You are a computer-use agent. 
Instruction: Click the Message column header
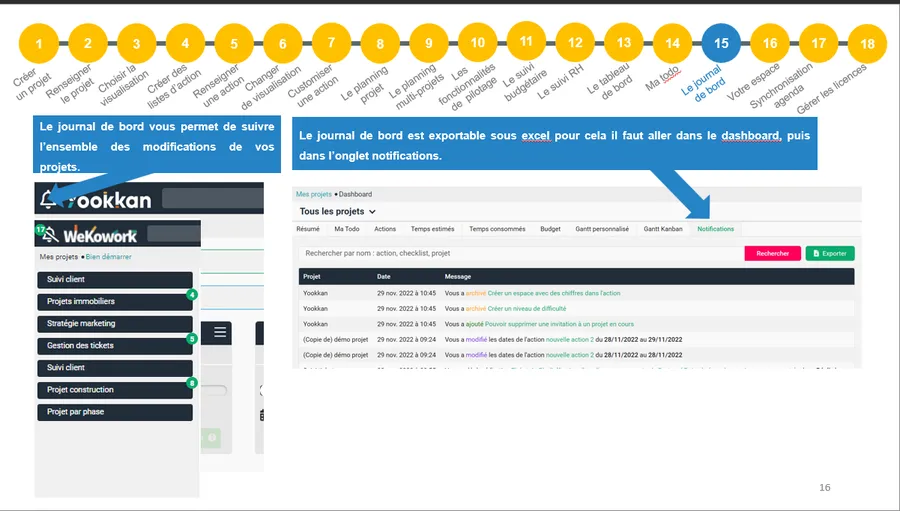click(x=457, y=276)
